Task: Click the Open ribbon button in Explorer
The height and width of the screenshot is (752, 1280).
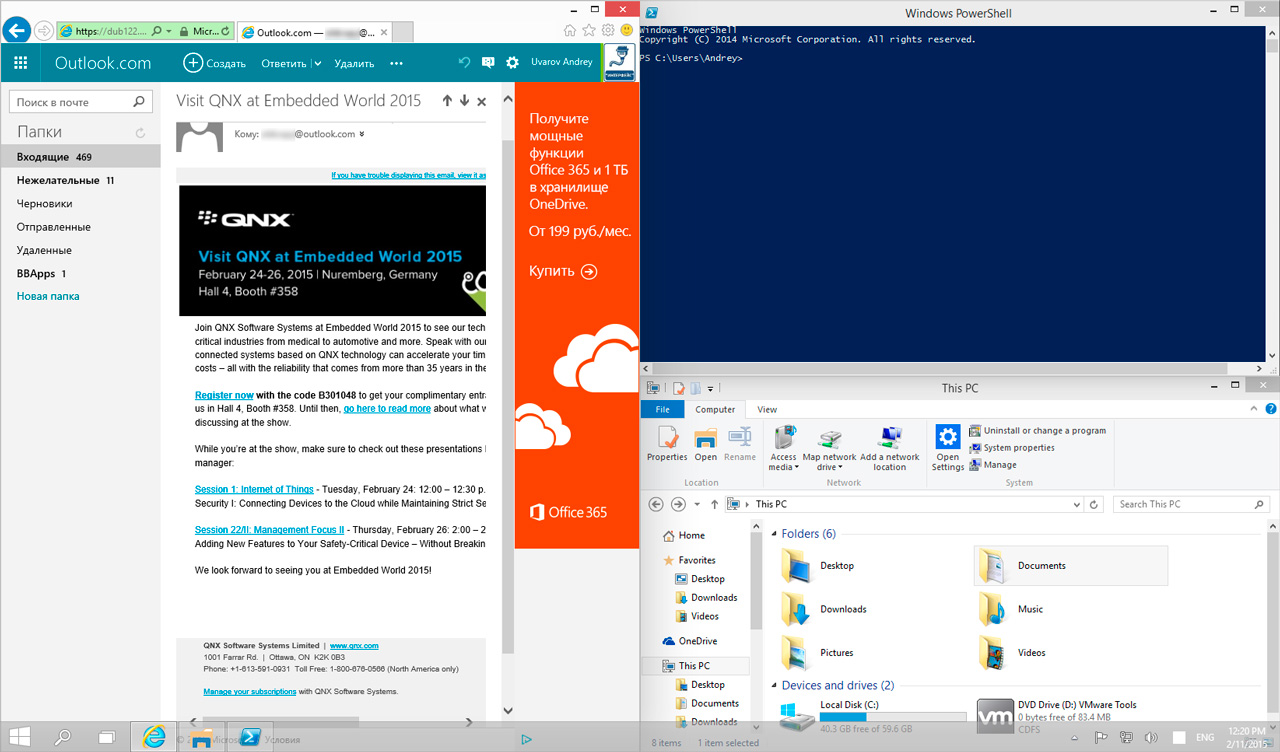Action: [706, 443]
